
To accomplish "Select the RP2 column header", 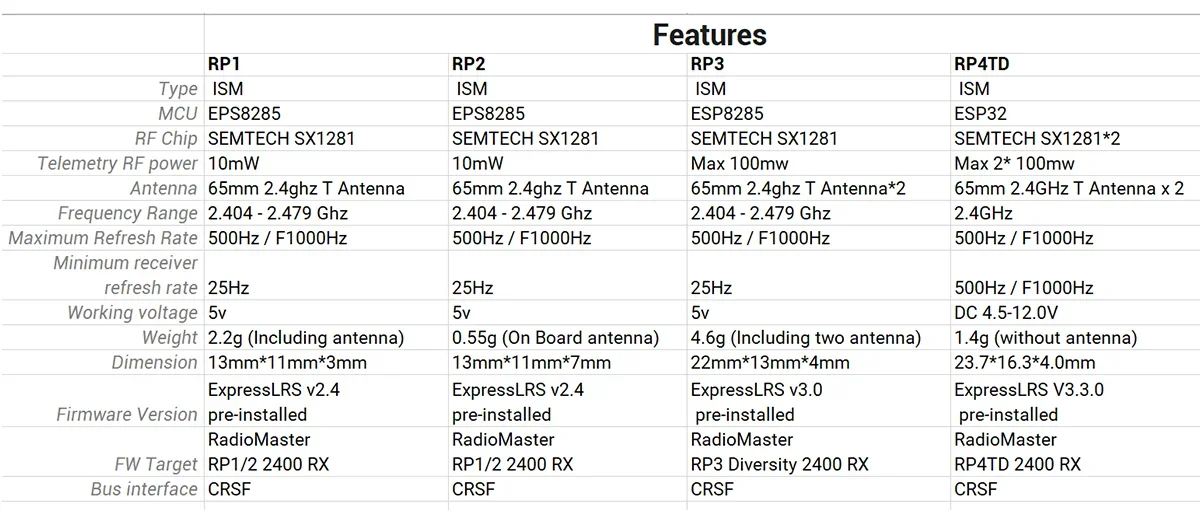I will point(469,64).
